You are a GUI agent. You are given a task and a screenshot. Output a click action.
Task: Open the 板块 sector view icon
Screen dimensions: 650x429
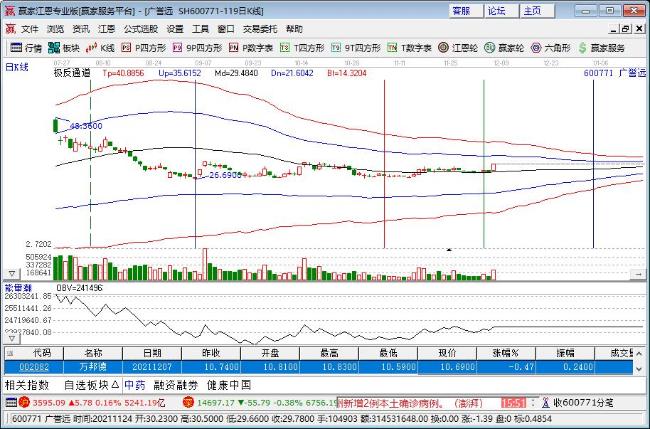point(65,47)
